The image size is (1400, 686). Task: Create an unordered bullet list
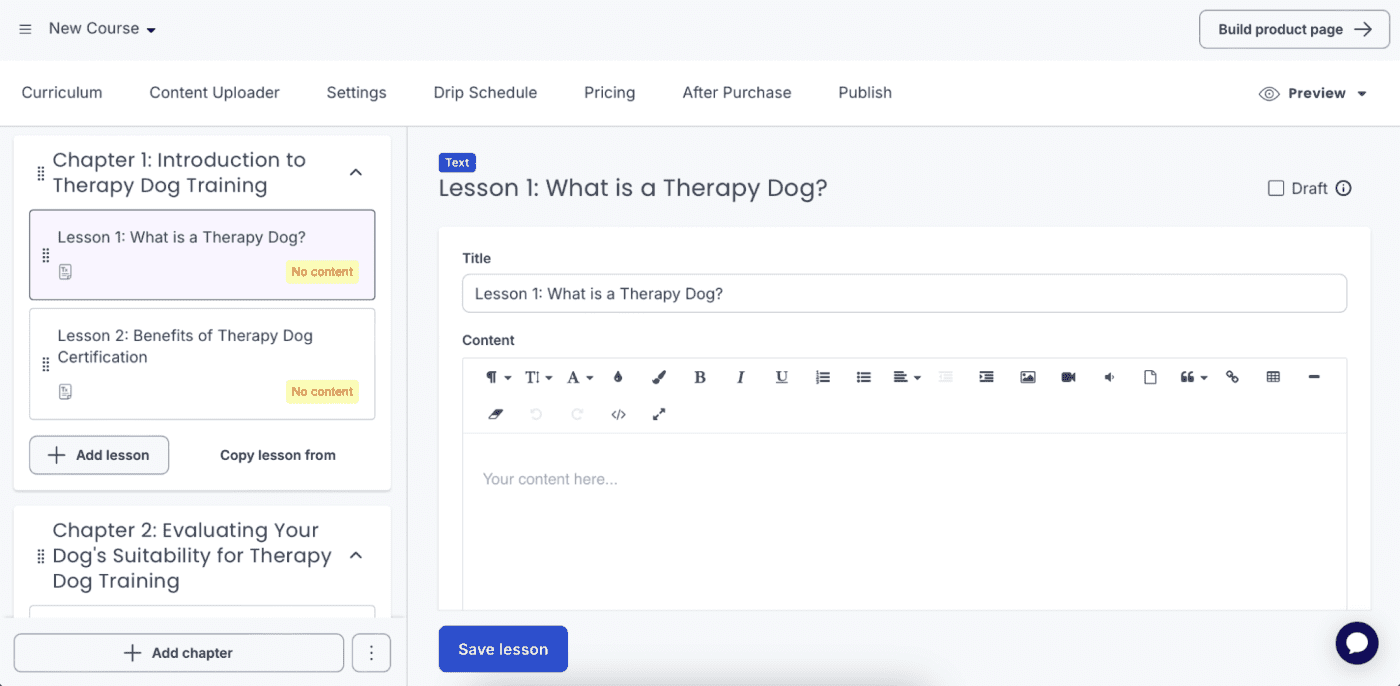click(x=864, y=377)
